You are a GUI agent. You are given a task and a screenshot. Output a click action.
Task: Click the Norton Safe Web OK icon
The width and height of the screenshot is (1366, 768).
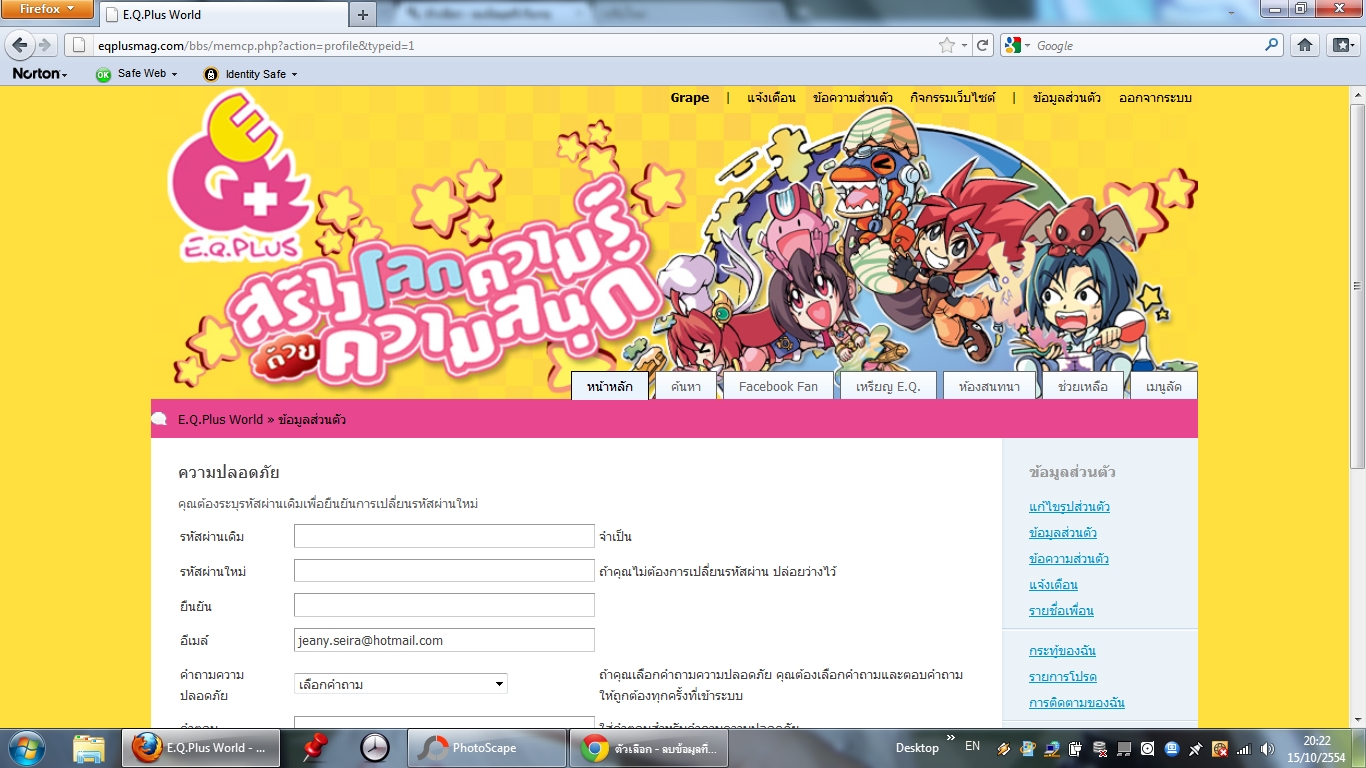click(x=103, y=74)
